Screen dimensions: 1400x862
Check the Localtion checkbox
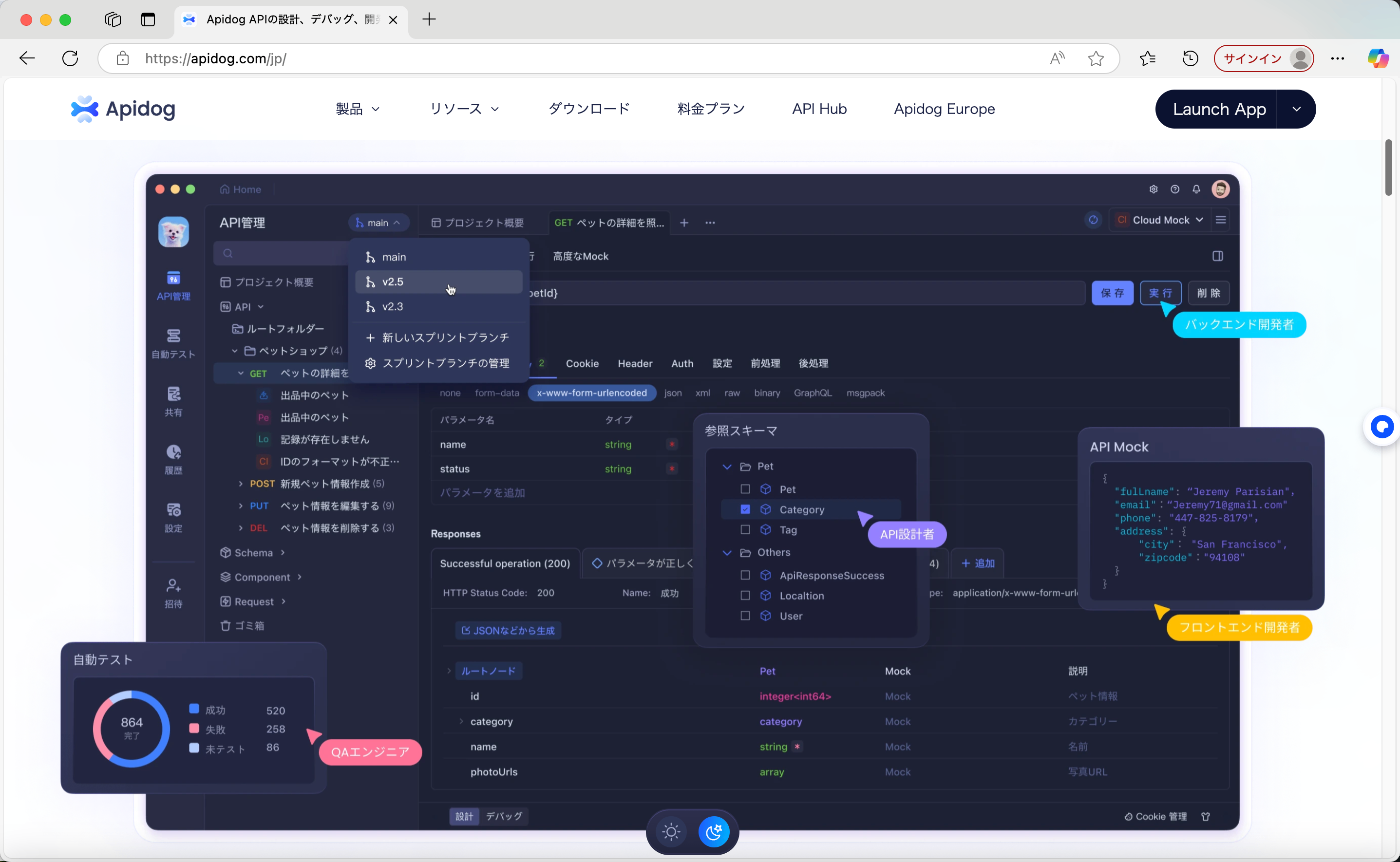[x=745, y=595]
